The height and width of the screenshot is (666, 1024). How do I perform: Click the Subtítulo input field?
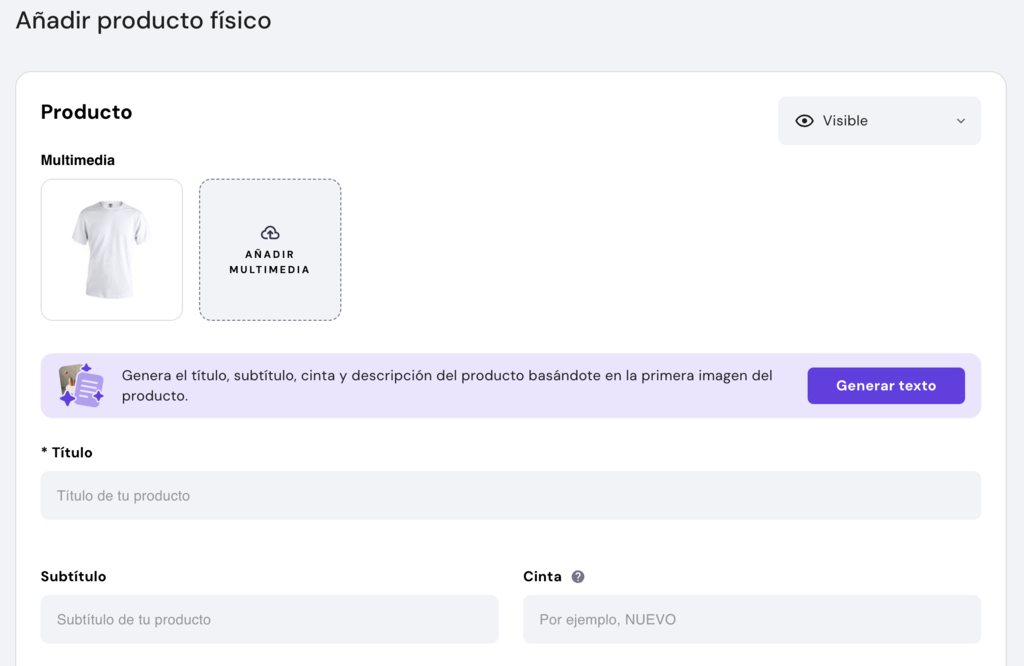click(x=268, y=619)
